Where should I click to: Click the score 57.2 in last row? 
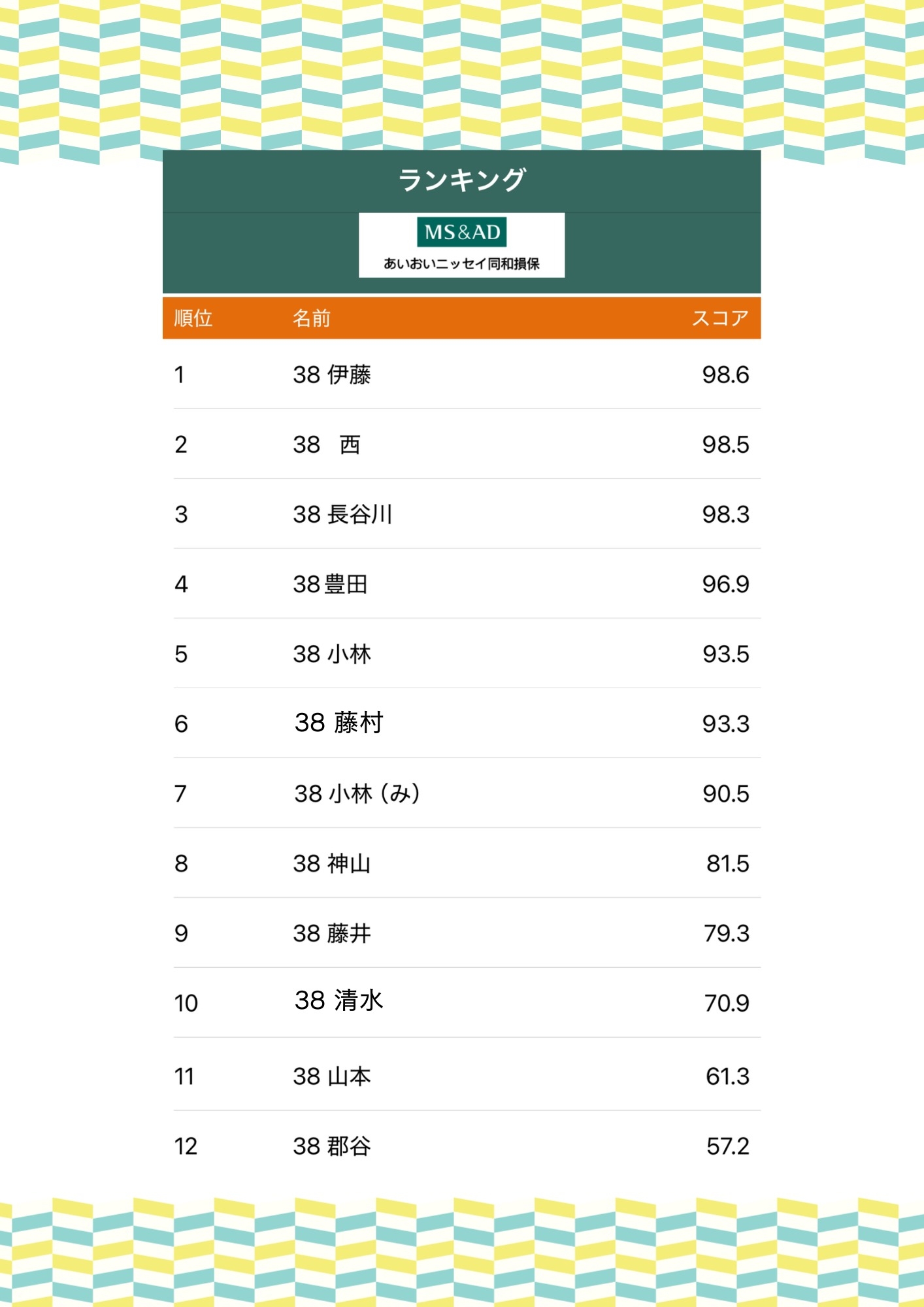pos(727,1146)
